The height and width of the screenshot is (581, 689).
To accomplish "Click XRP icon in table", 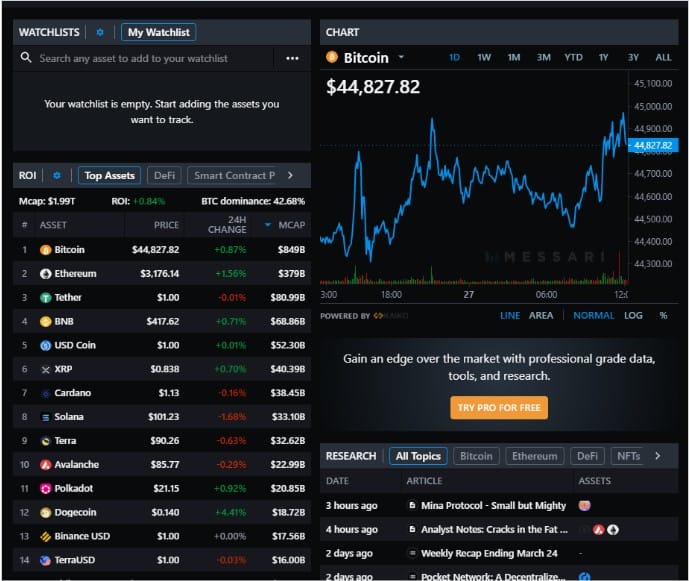I will click(x=46, y=370).
